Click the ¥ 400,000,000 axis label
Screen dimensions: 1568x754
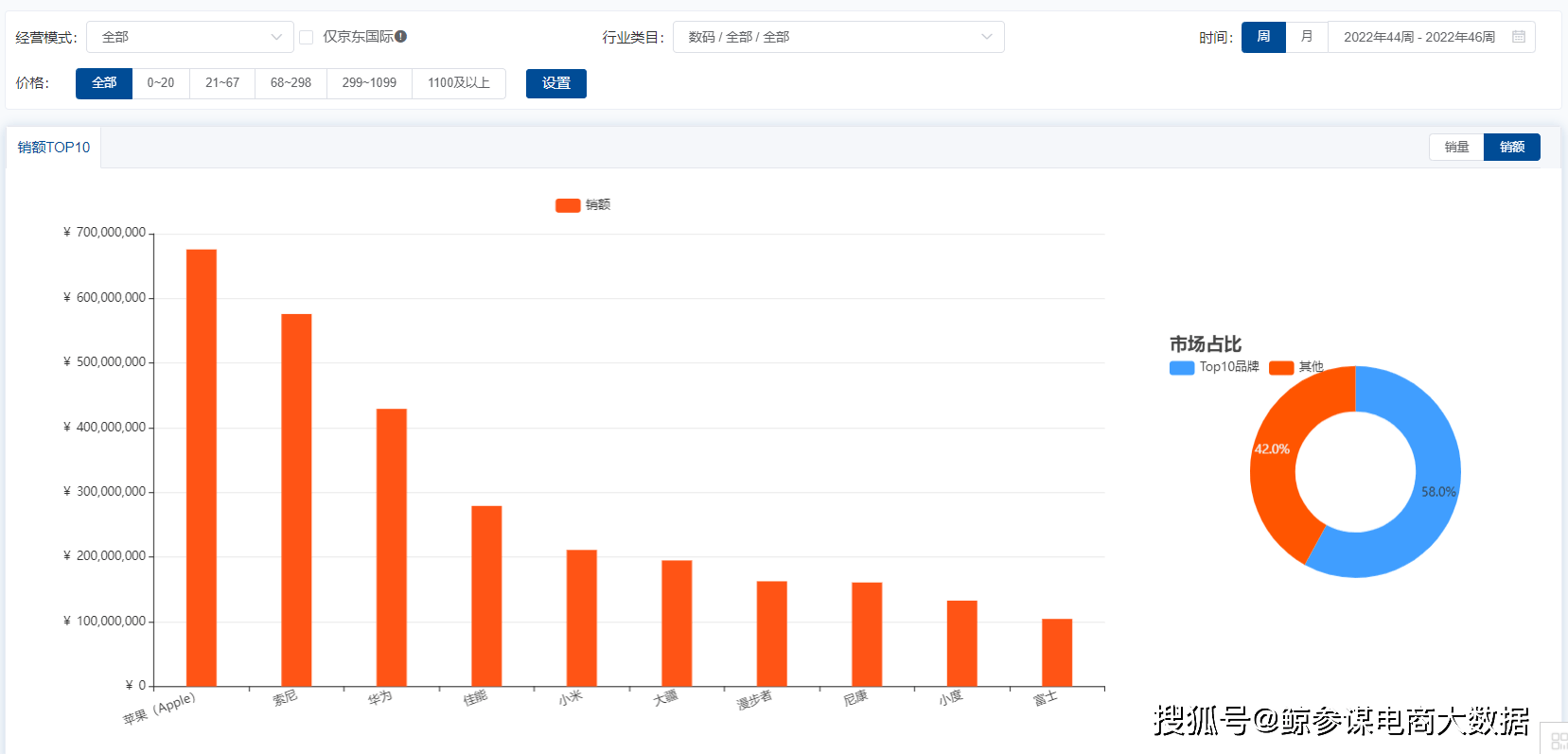click(x=104, y=428)
